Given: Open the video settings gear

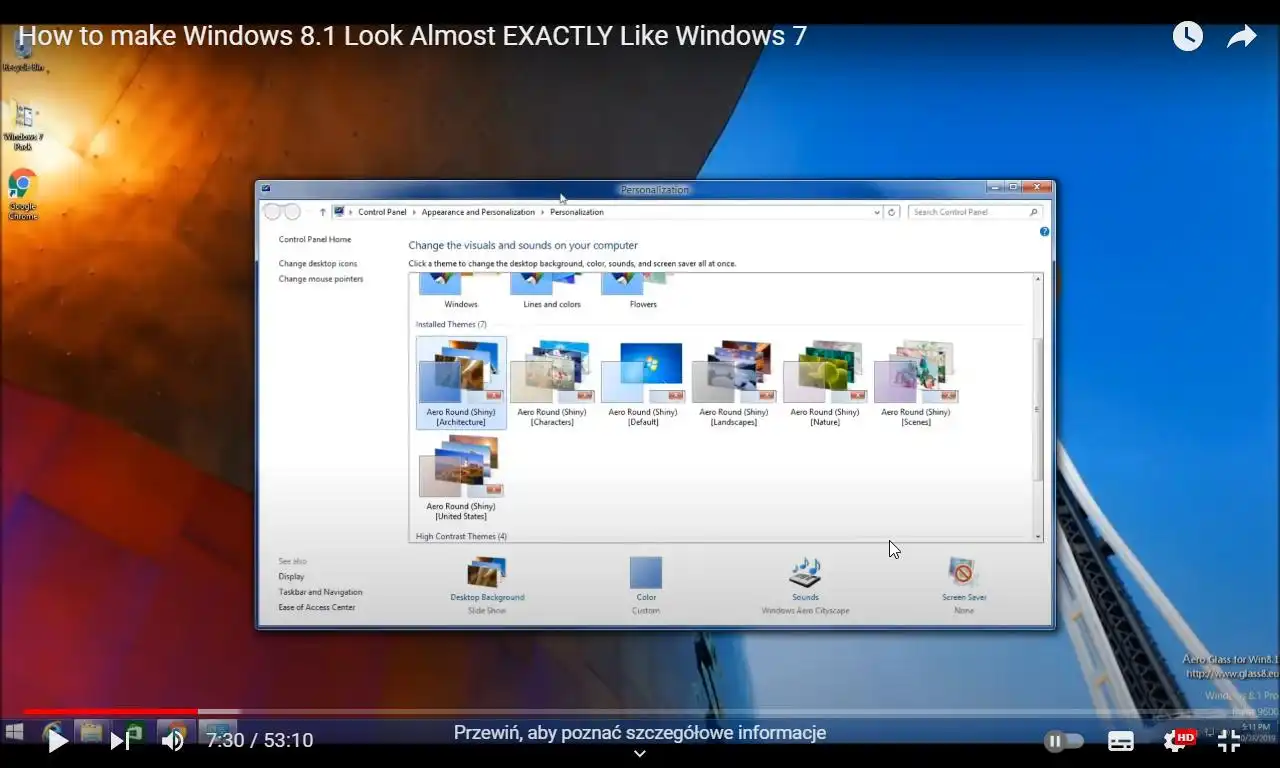Looking at the screenshot, I should pos(1176,741).
